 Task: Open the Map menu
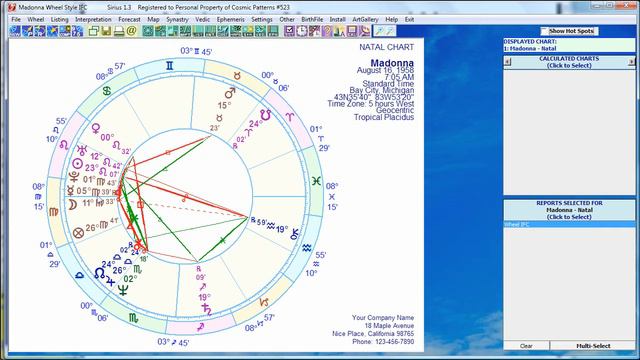[153, 19]
